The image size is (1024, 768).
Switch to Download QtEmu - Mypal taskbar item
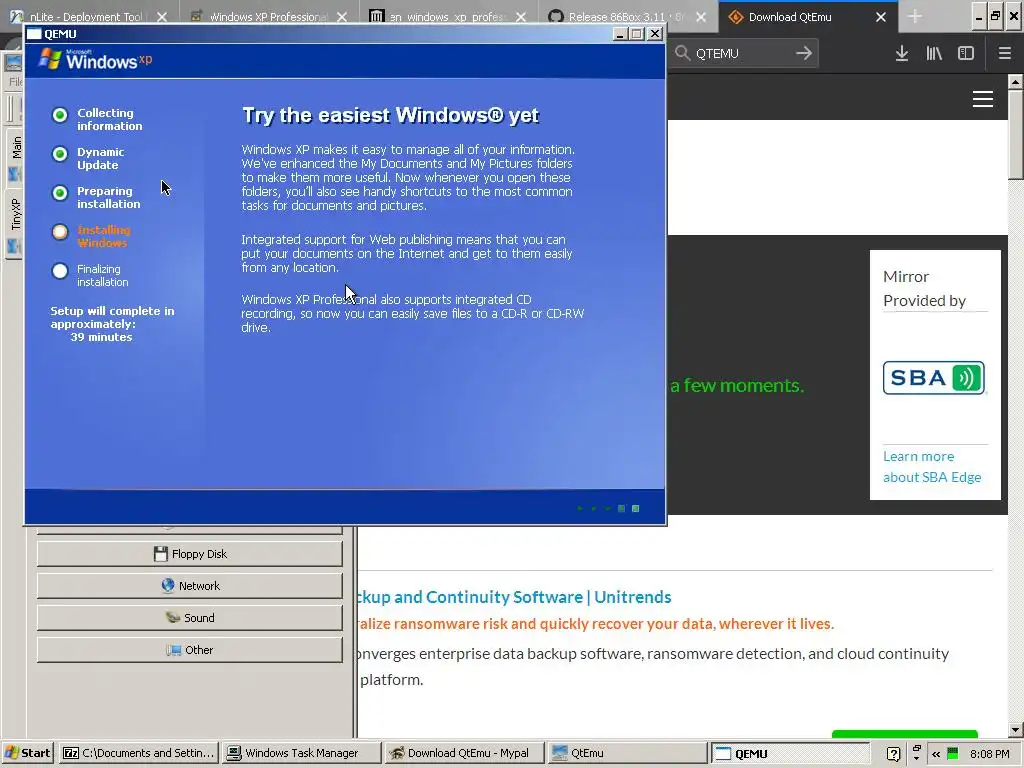pyautogui.click(x=463, y=753)
